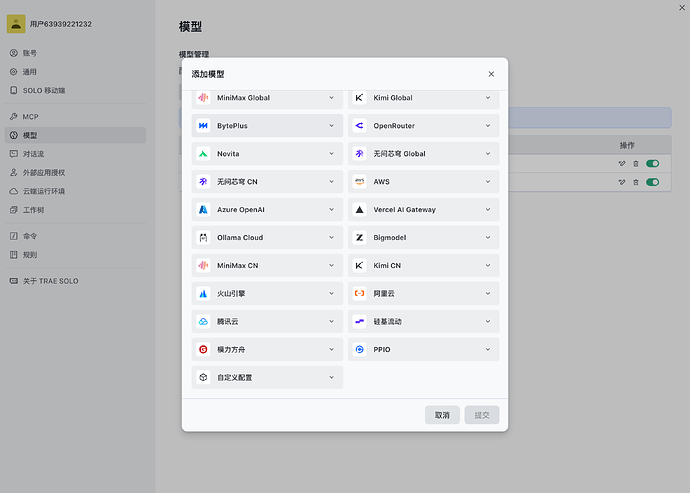Screen dimensions: 690x493
Task: Click the 阿里云 logo icon
Action: coord(360,294)
